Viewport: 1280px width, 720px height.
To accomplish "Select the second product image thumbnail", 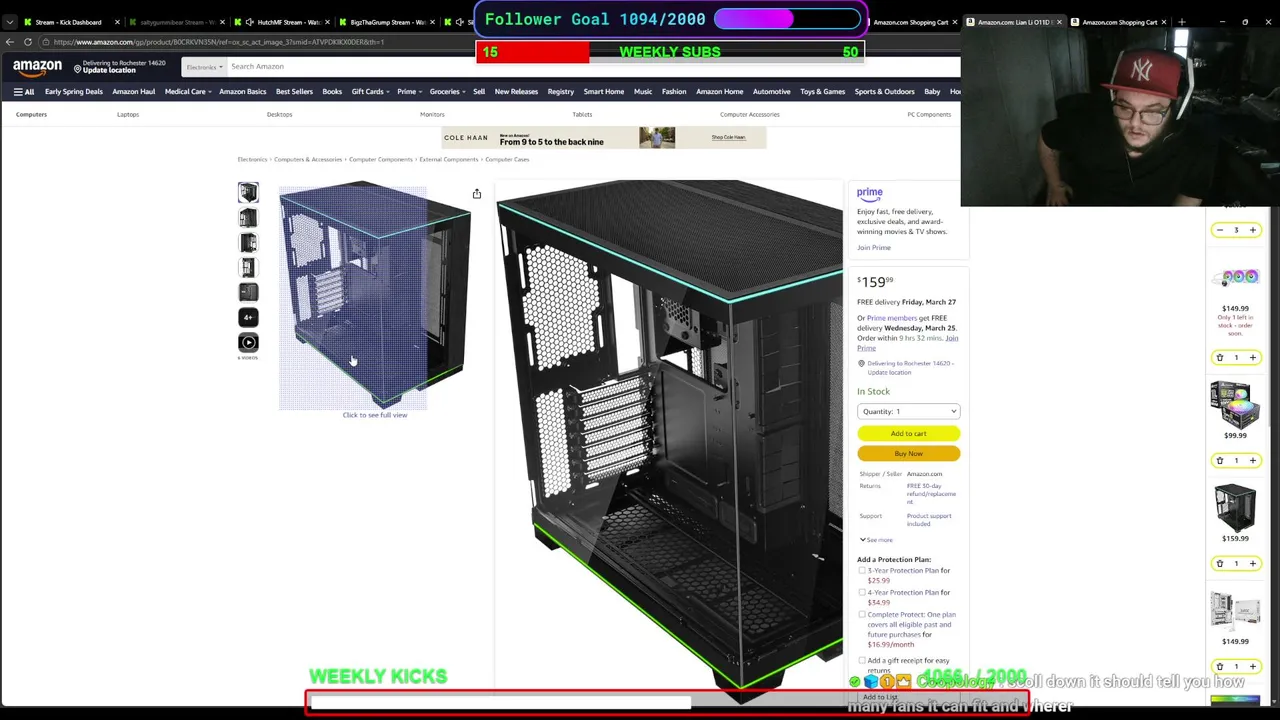I will coord(248,217).
